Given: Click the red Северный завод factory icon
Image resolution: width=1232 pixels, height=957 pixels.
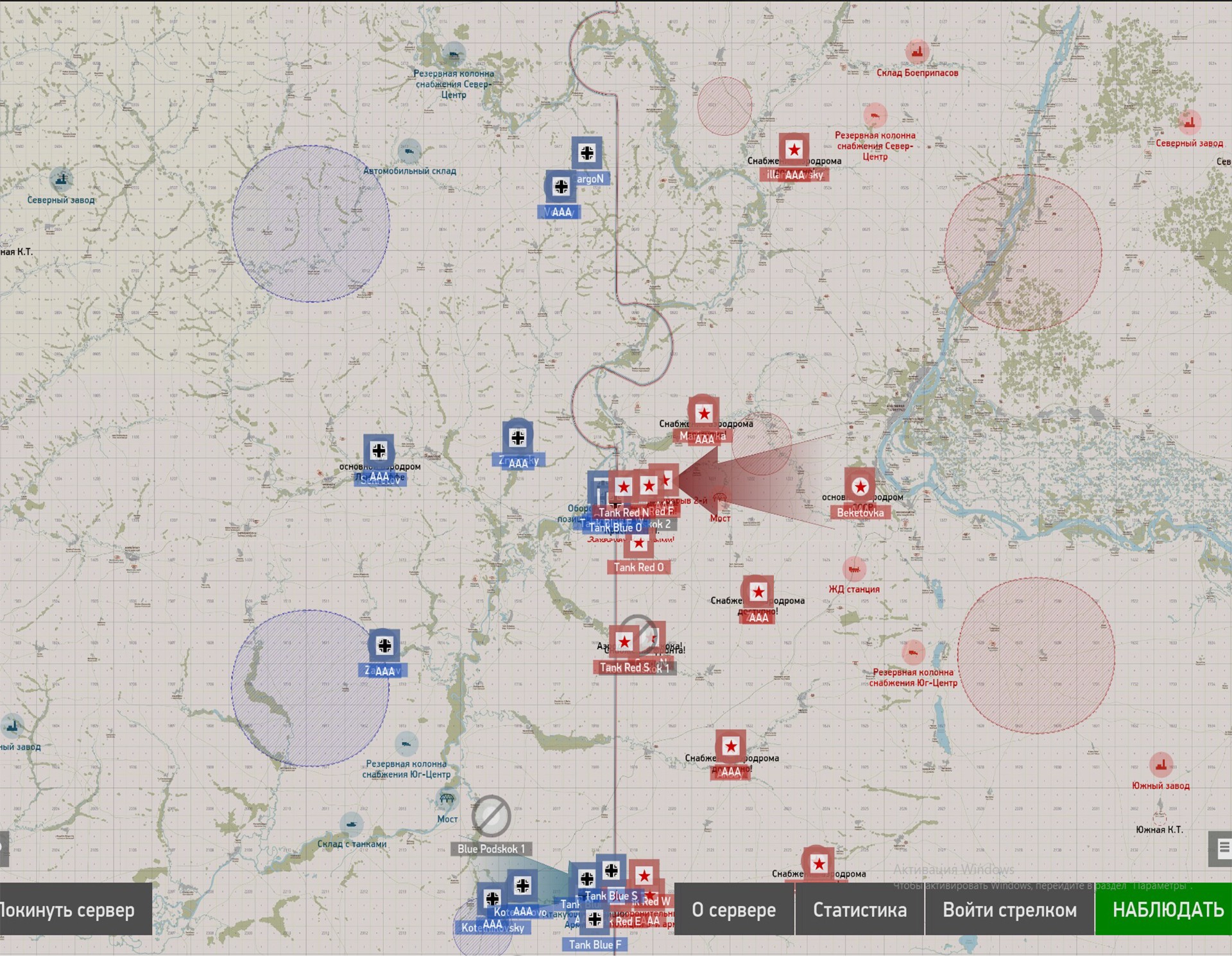Looking at the screenshot, I should coord(1189,122).
